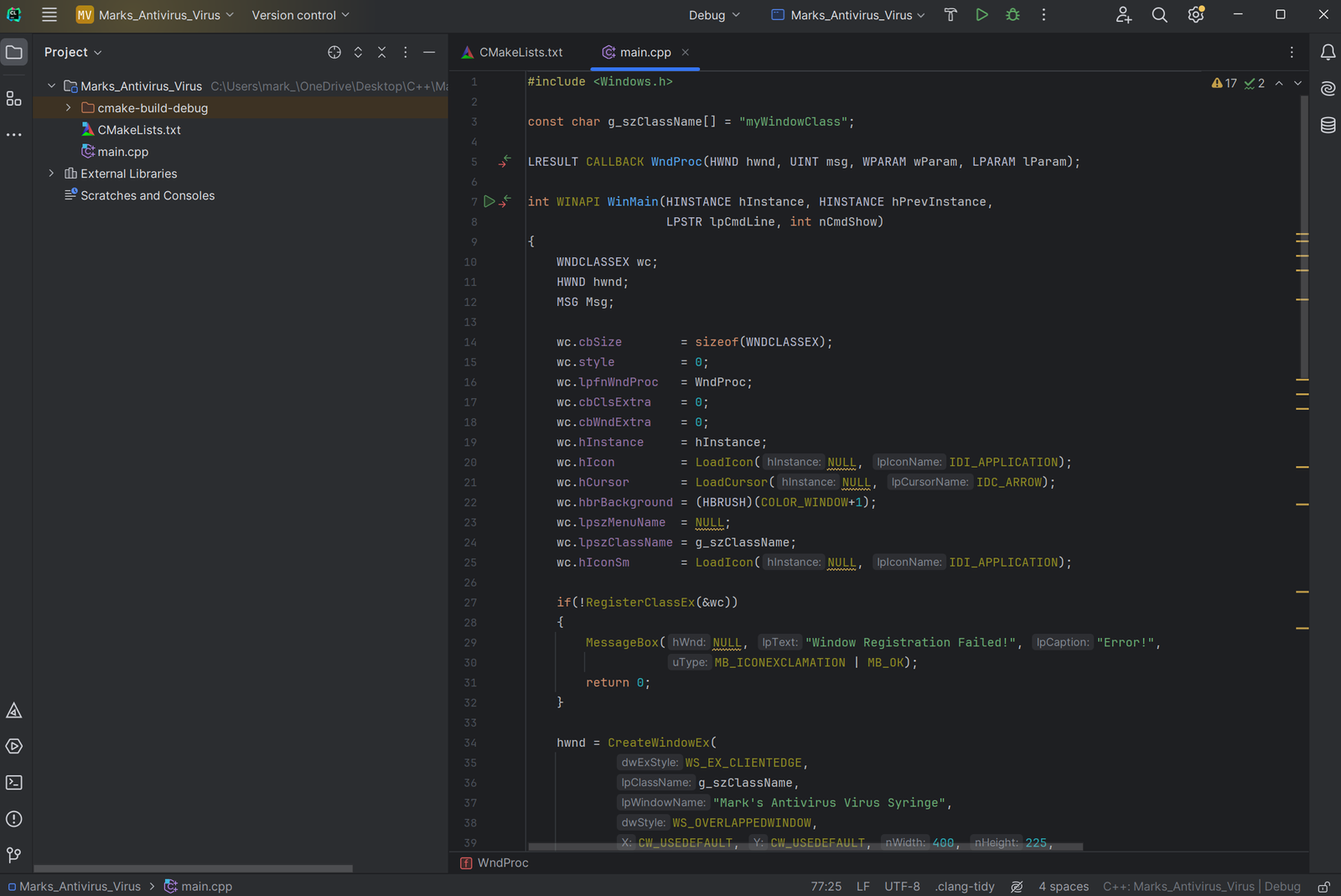Click the line:column 77:25 indicator

coord(826,887)
